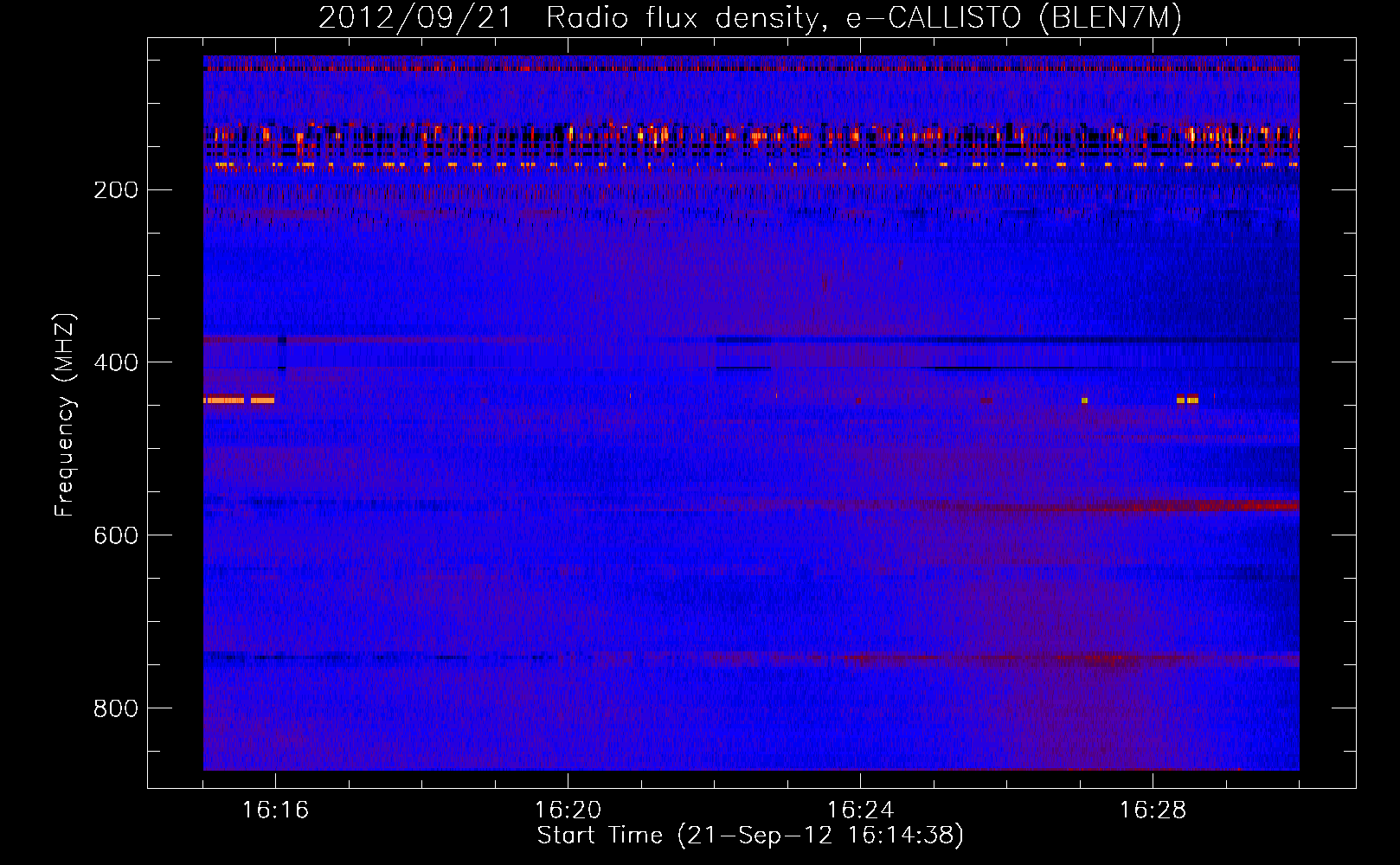Select the 800 frequency tick label

pos(116,708)
